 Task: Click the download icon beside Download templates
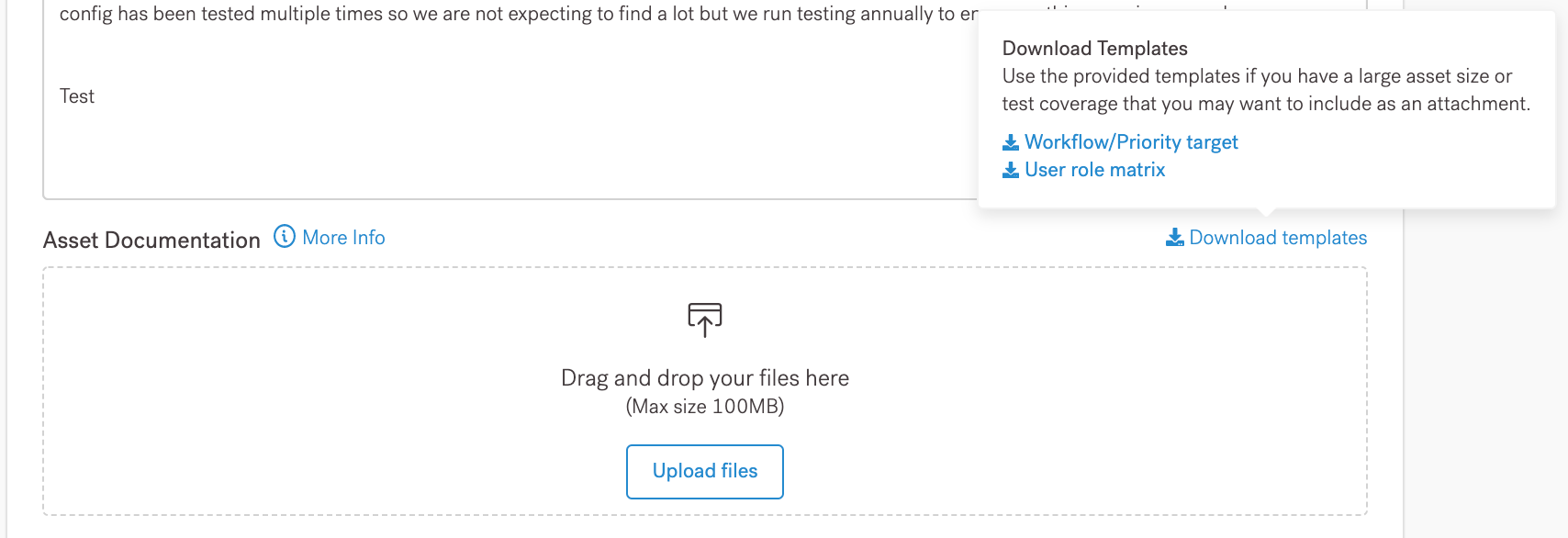click(x=1174, y=238)
